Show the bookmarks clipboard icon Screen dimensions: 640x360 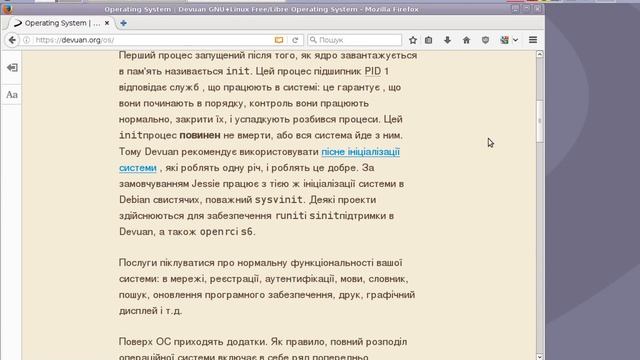pos(429,40)
